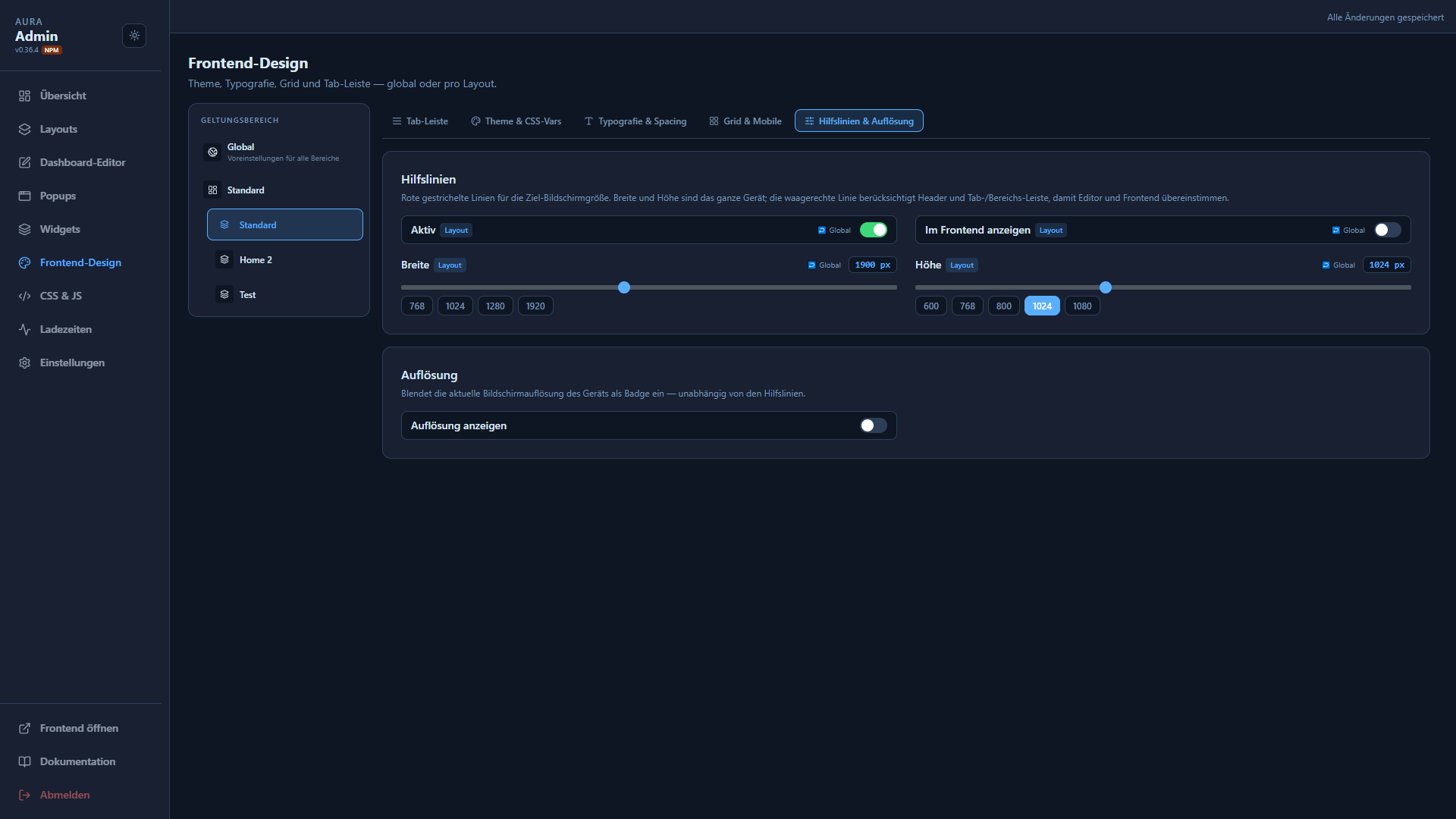
Task: Disable the Aktiv guidelines toggle
Action: [874, 230]
